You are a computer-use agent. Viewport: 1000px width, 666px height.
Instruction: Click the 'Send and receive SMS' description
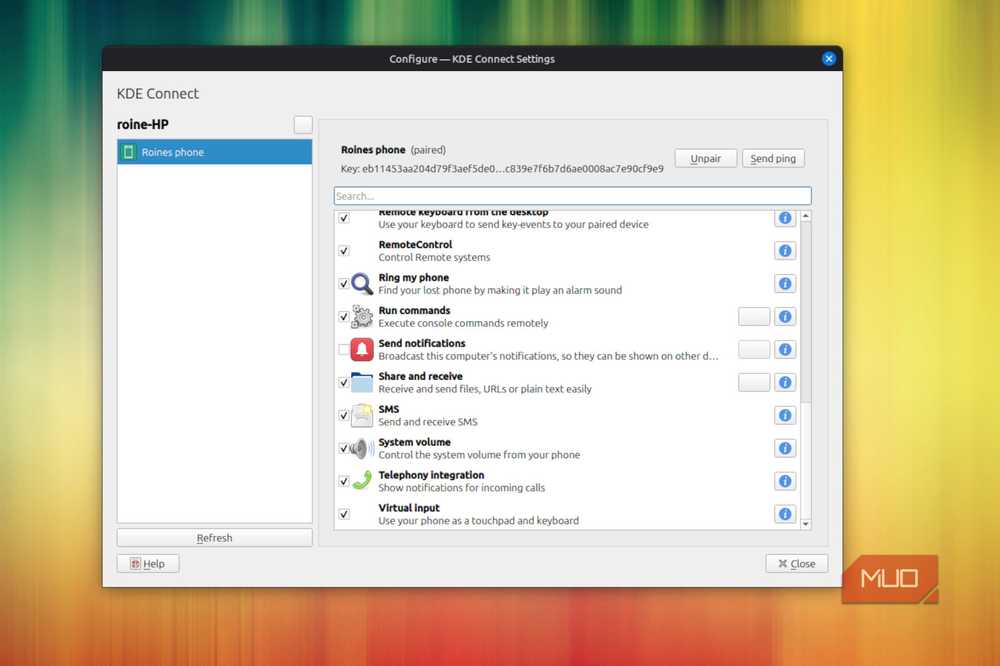[428, 422]
